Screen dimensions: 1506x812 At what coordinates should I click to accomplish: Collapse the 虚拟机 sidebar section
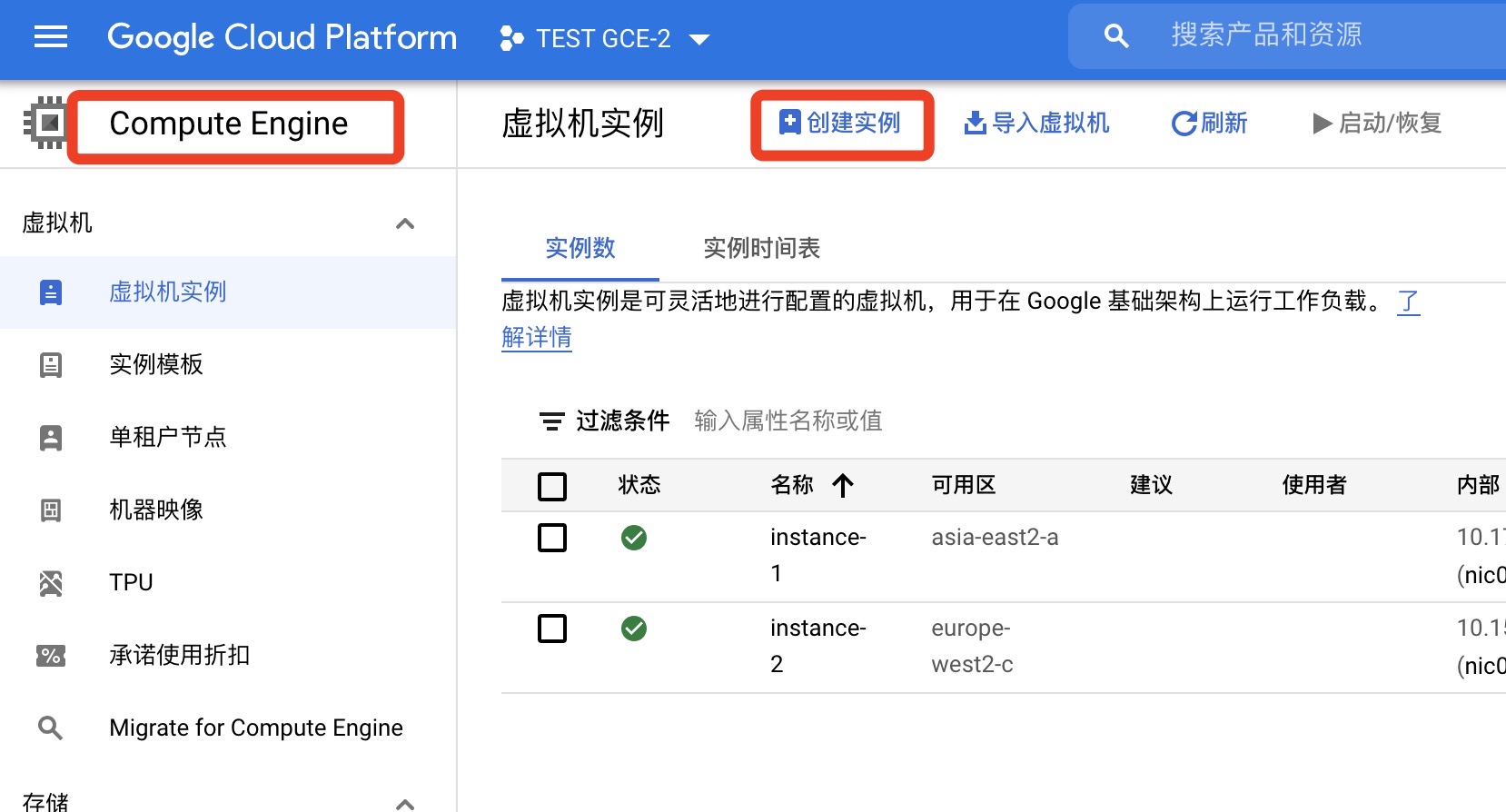[x=405, y=223]
